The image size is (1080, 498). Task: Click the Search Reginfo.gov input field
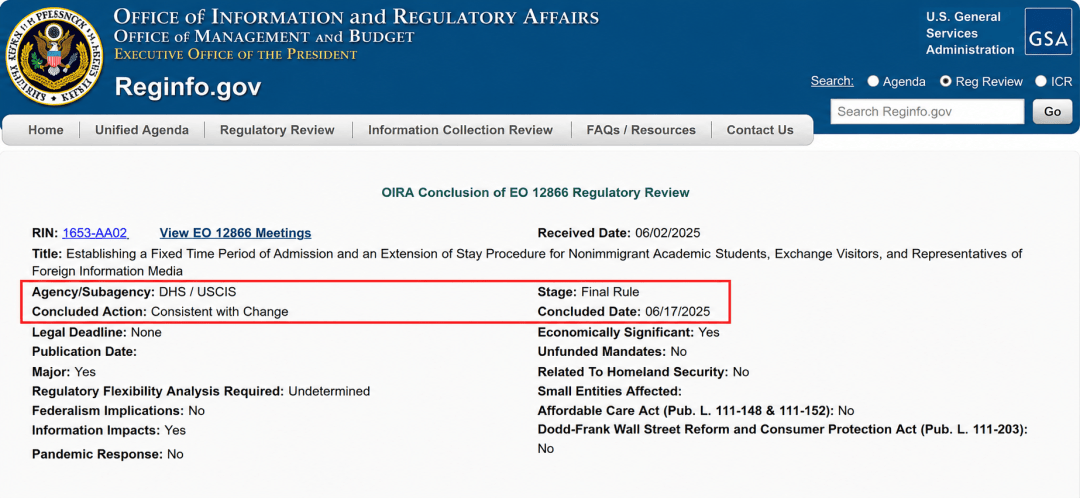(x=928, y=112)
